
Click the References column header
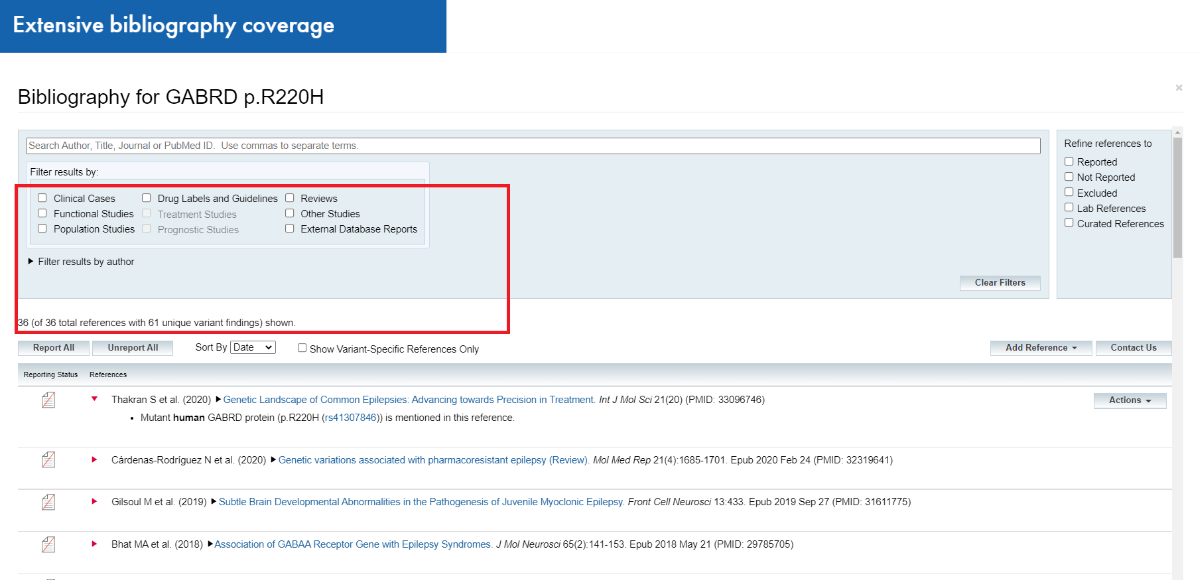pos(108,375)
